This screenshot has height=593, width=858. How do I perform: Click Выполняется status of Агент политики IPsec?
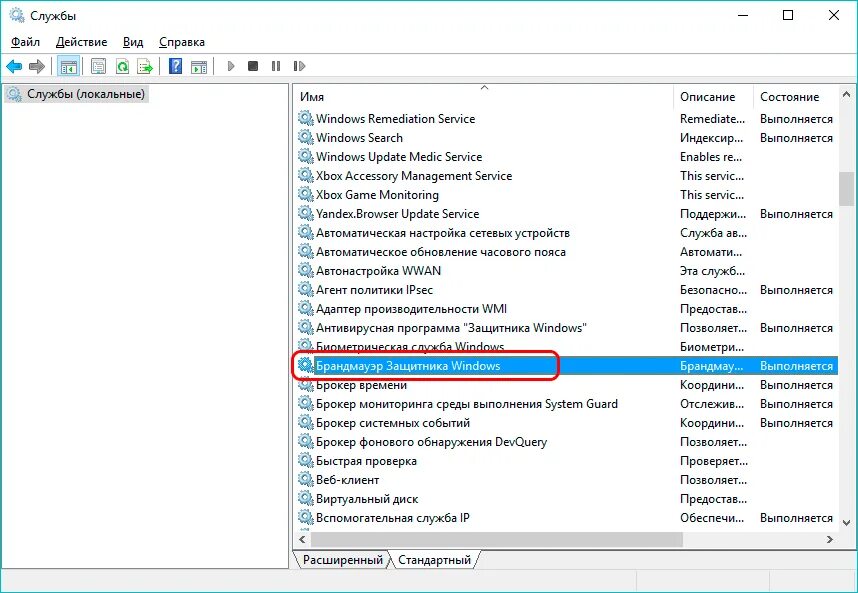click(796, 290)
